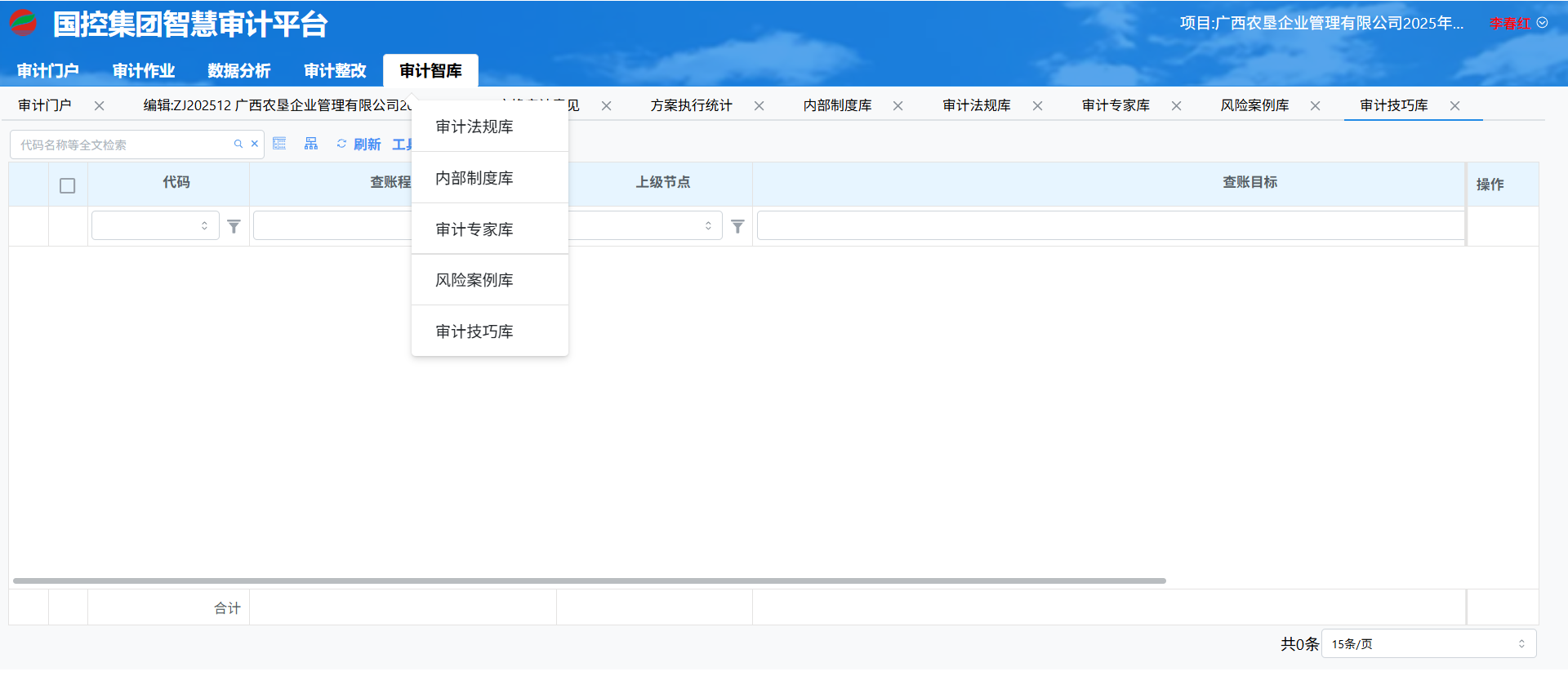1568x685 pixels.
Task: Click the horizontal scrollbar under the table
Action: tap(589, 581)
